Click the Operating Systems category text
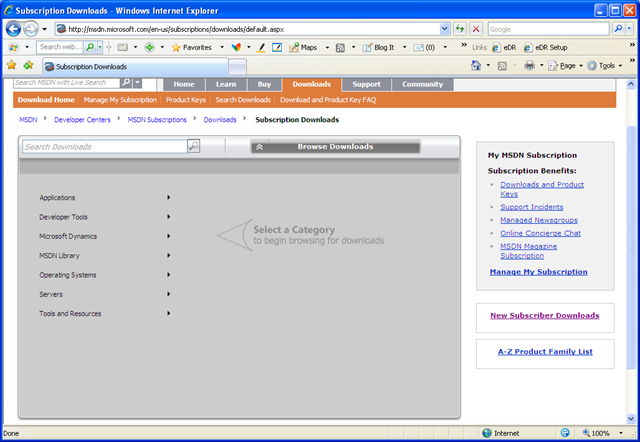Screen dimensions: 640x442 (x=67, y=275)
